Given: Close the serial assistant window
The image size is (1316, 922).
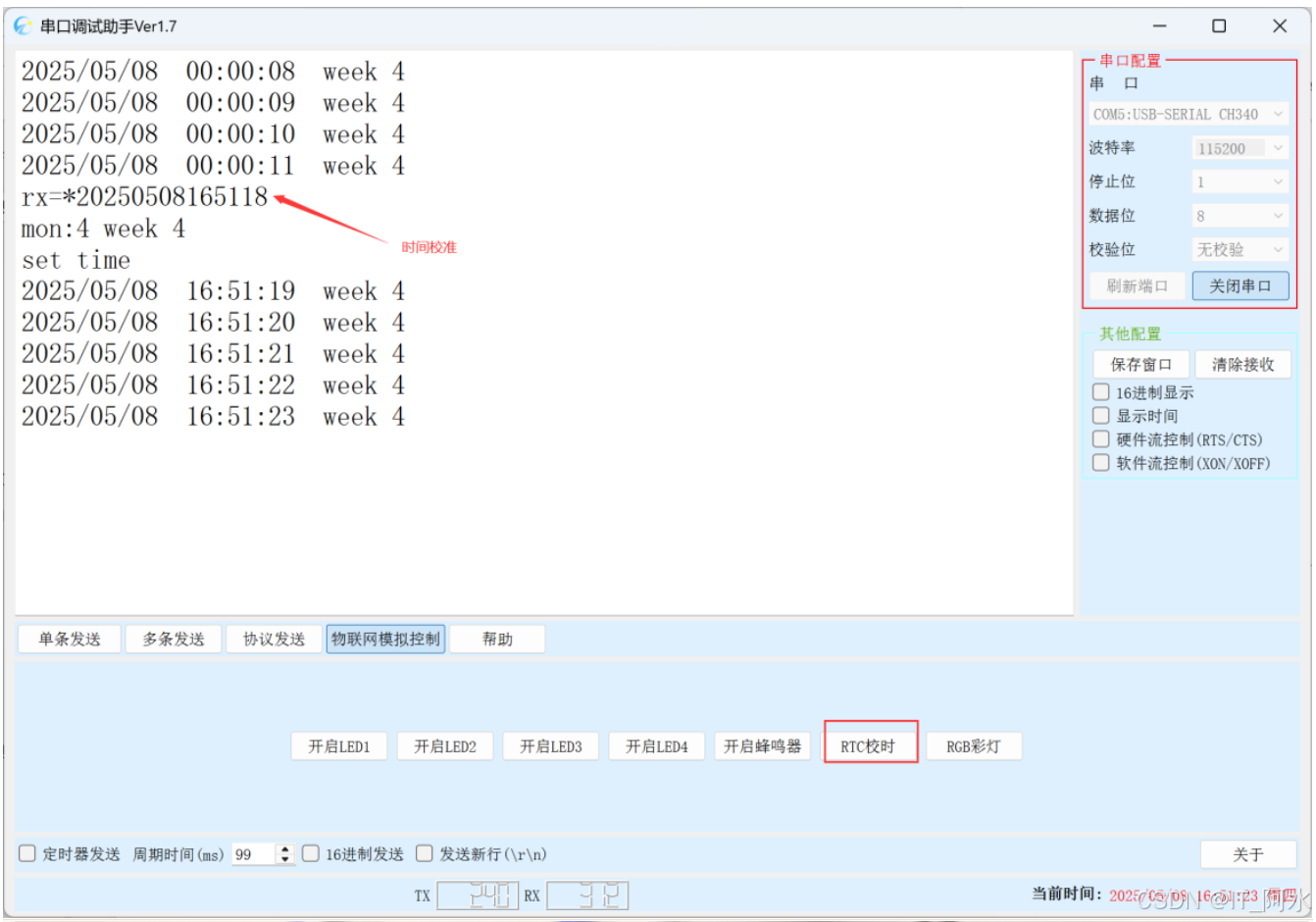Looking at the screenshot, I should click(x=1280, y=26).
